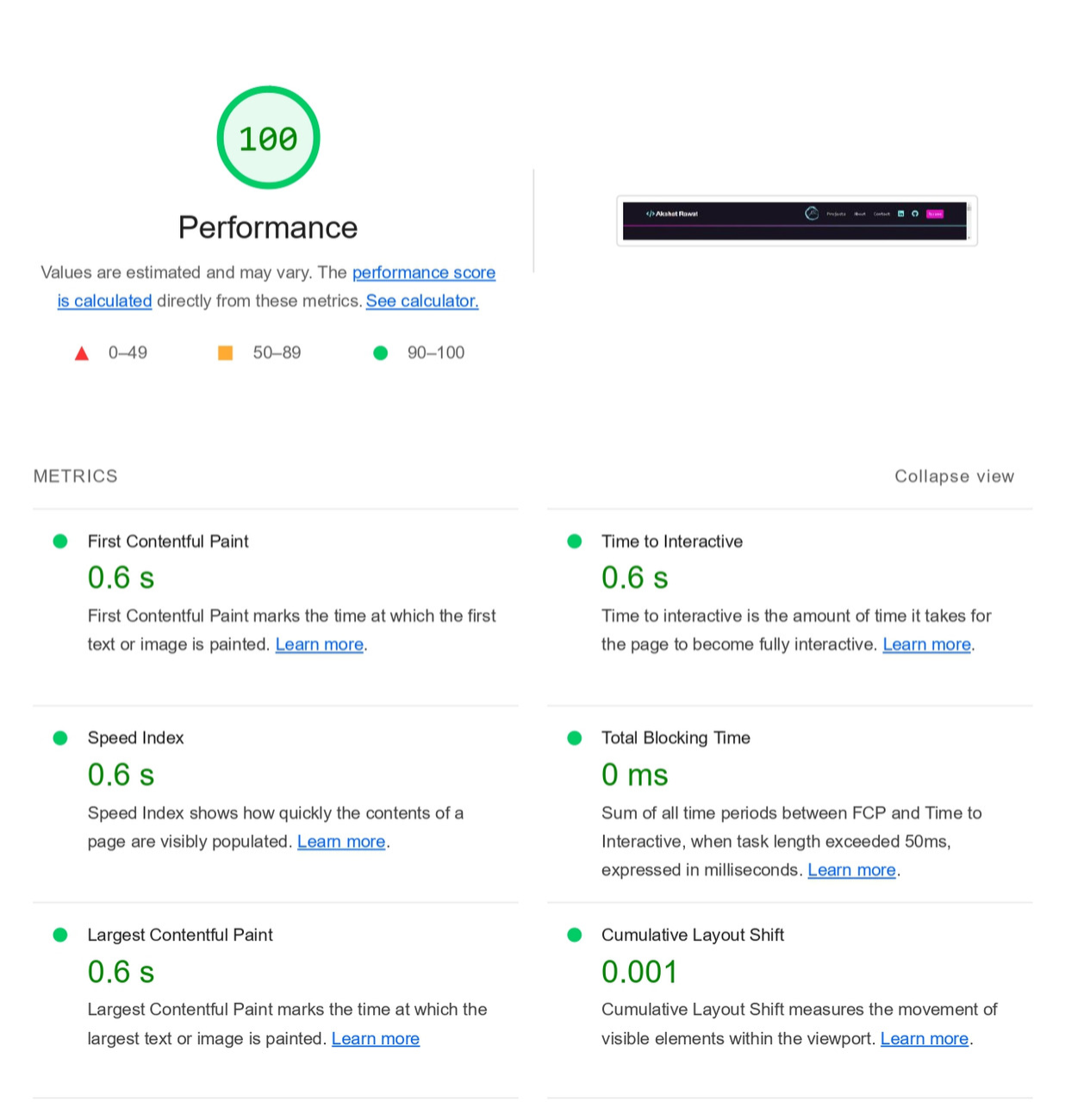Click the circular logo in the preview navbar
This screenshot has height=1120, width=1065.
coord(811,213)
